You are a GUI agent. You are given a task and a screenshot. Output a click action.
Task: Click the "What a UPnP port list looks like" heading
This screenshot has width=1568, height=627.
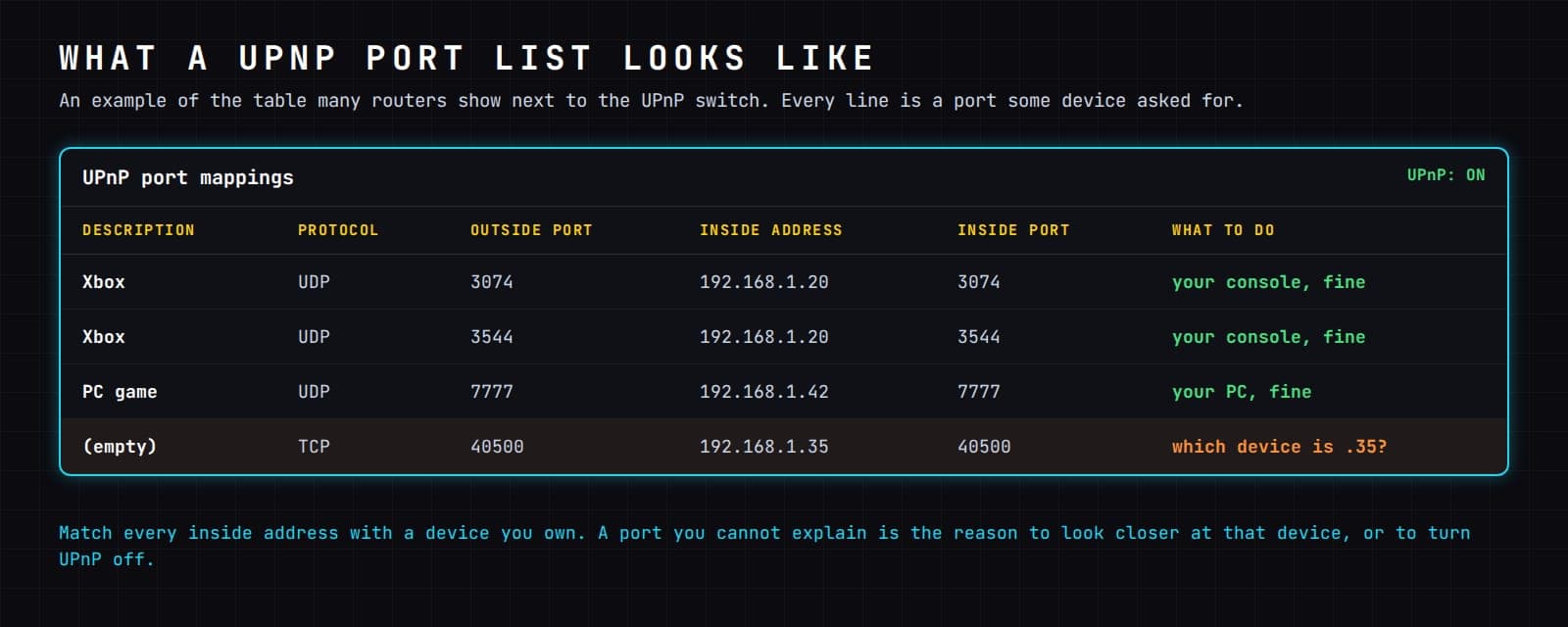(466, 58)
